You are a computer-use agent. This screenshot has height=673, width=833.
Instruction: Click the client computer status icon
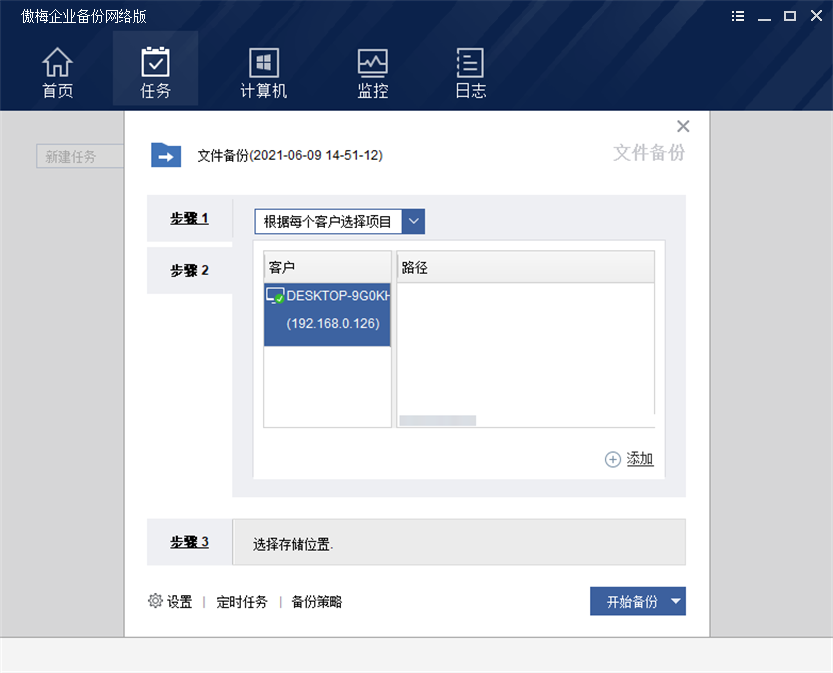pyautogui.click(x=275, y=296)
